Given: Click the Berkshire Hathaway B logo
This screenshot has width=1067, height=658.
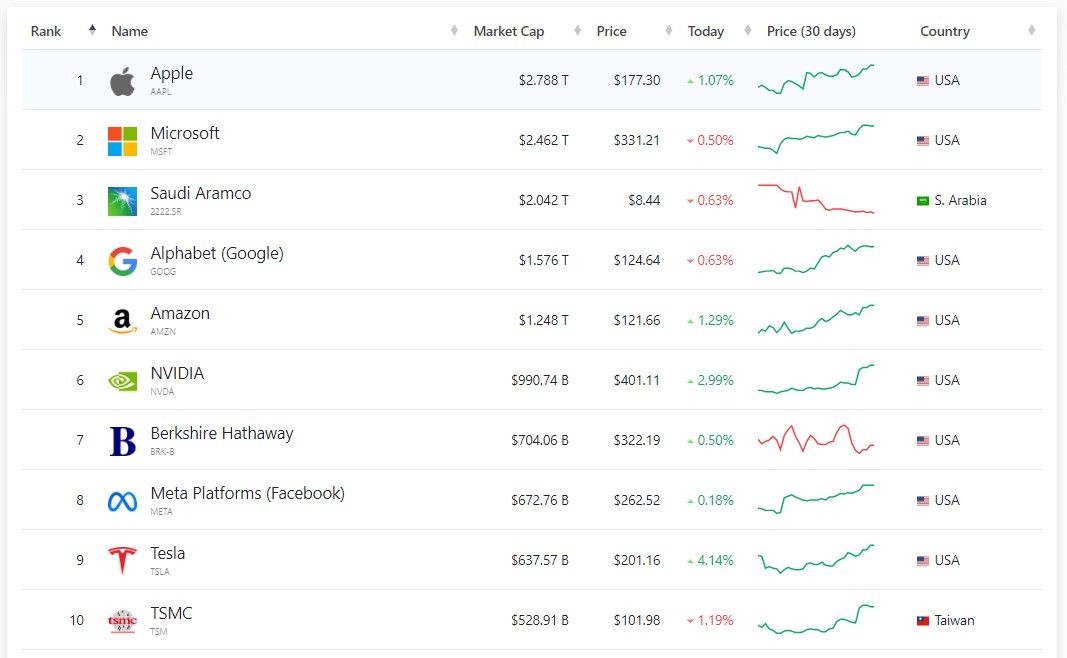Looking at the screenshot, I should pyautogui.click(x=122, y=441).
